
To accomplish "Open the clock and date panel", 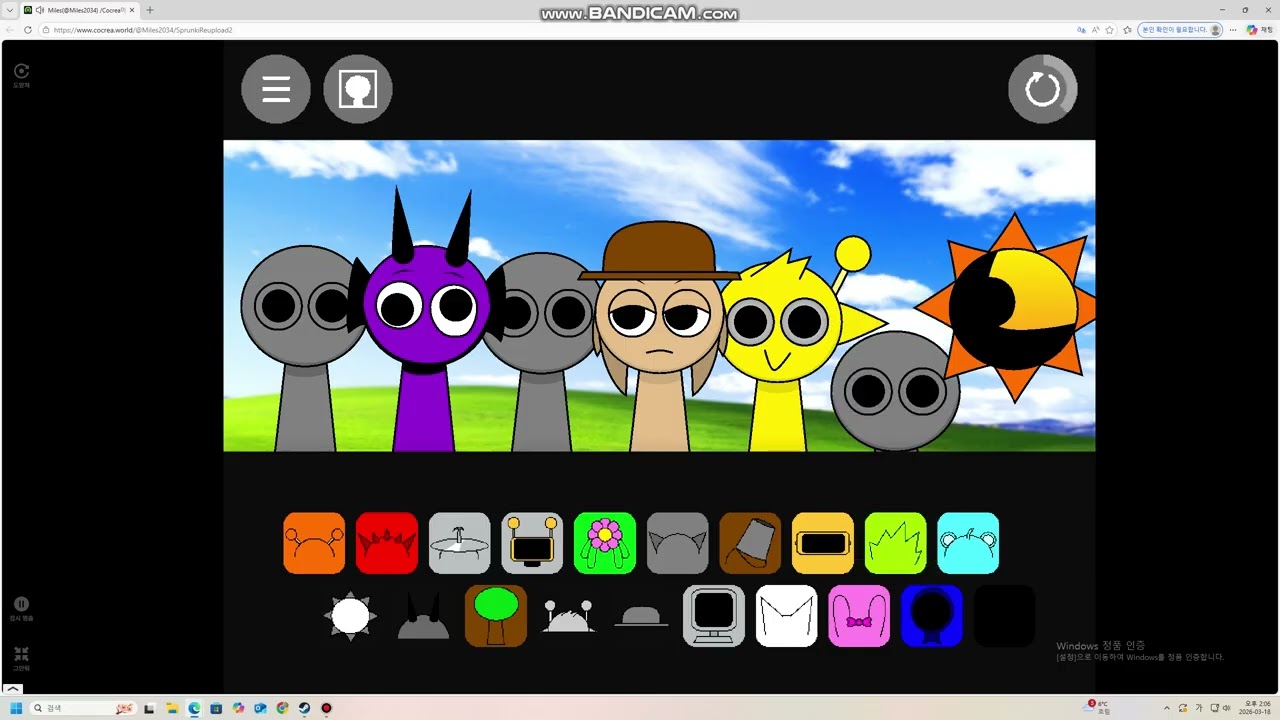I will (1252, 708).
